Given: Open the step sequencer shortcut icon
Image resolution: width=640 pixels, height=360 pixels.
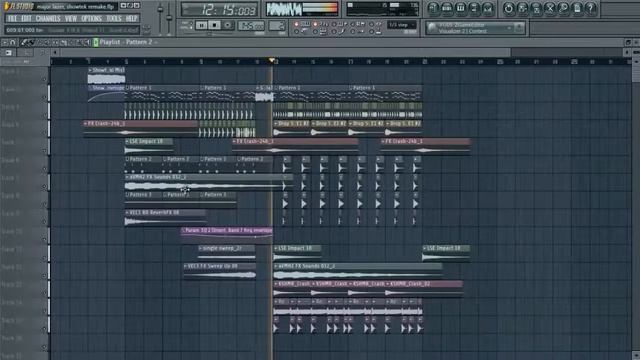Looking at the screenshot, I should (447, 8).
